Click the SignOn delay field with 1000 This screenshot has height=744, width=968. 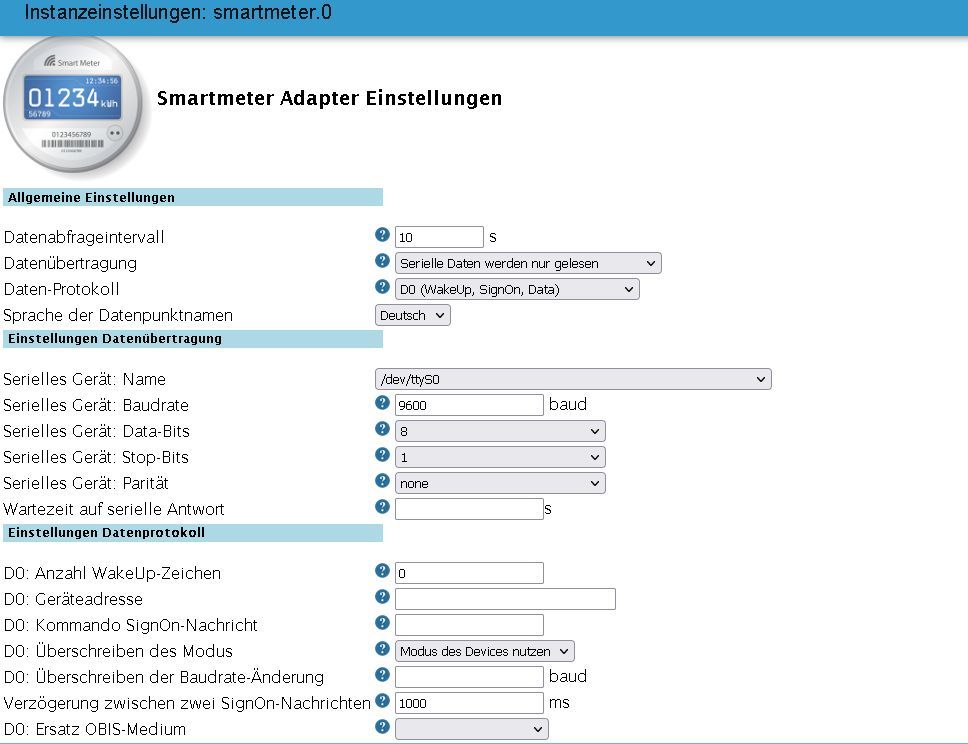[469, 703]
